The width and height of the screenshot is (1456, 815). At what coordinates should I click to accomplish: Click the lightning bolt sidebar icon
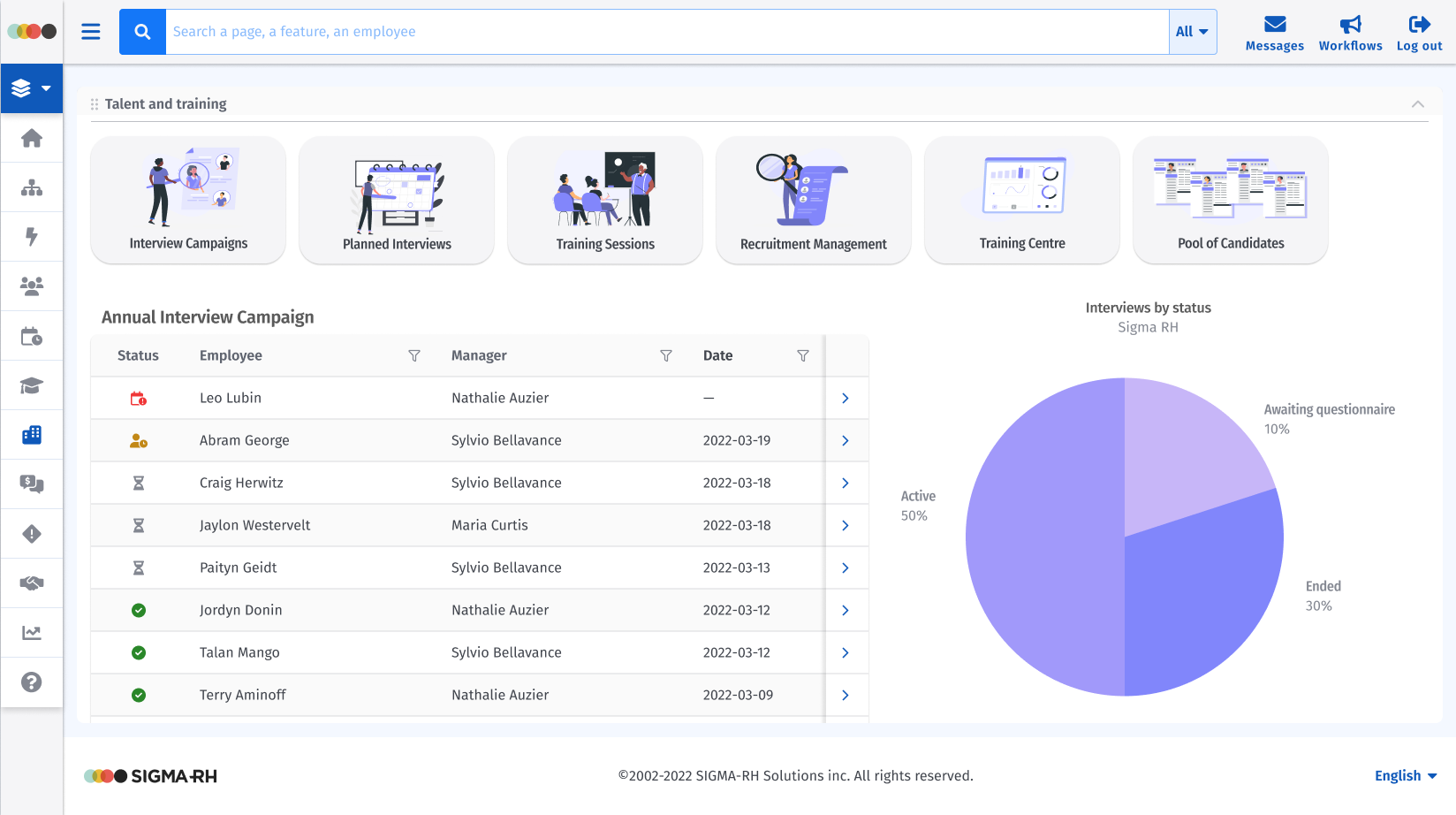point(32,237)
